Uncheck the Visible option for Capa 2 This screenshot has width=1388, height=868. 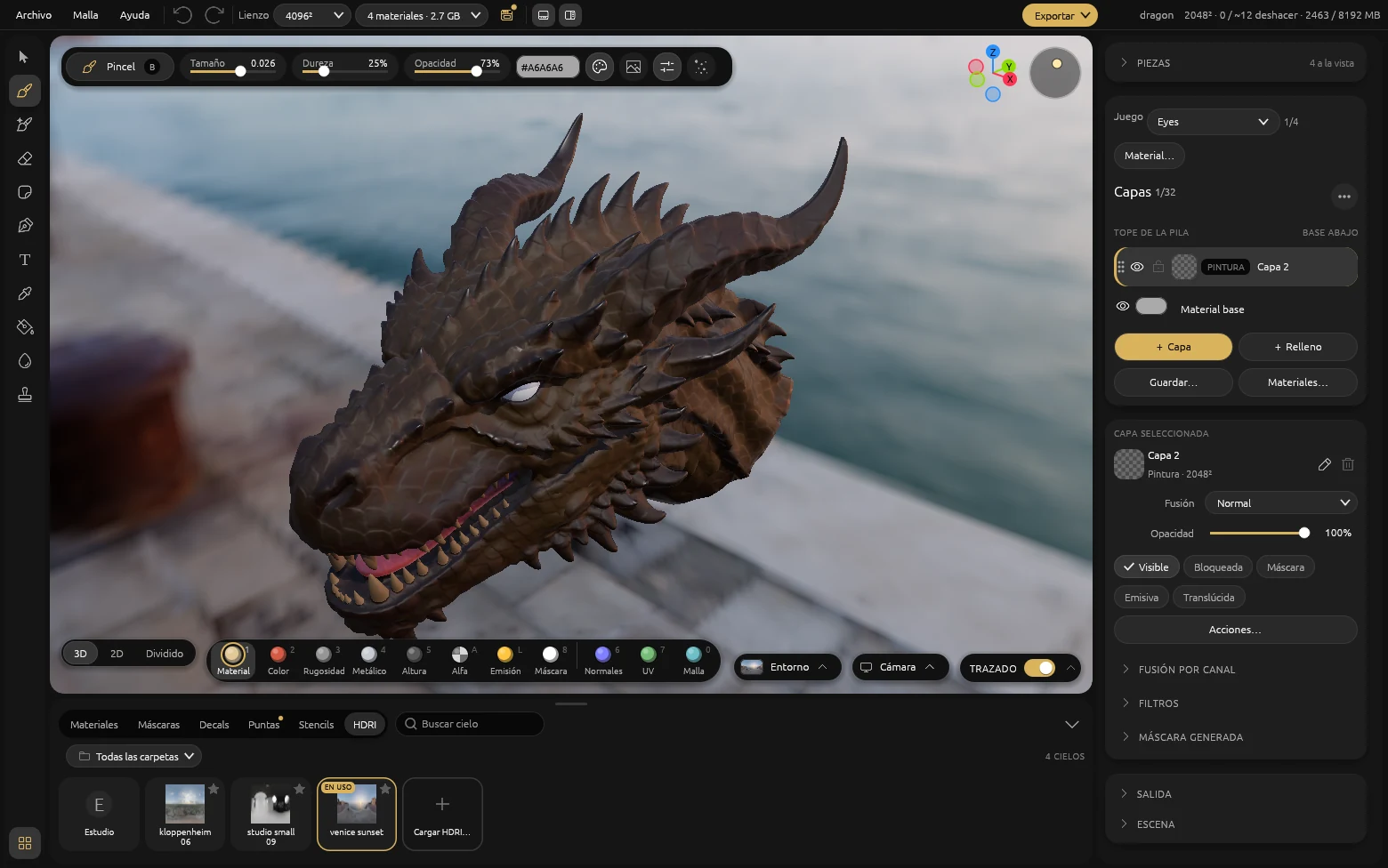coord(1146,567)
